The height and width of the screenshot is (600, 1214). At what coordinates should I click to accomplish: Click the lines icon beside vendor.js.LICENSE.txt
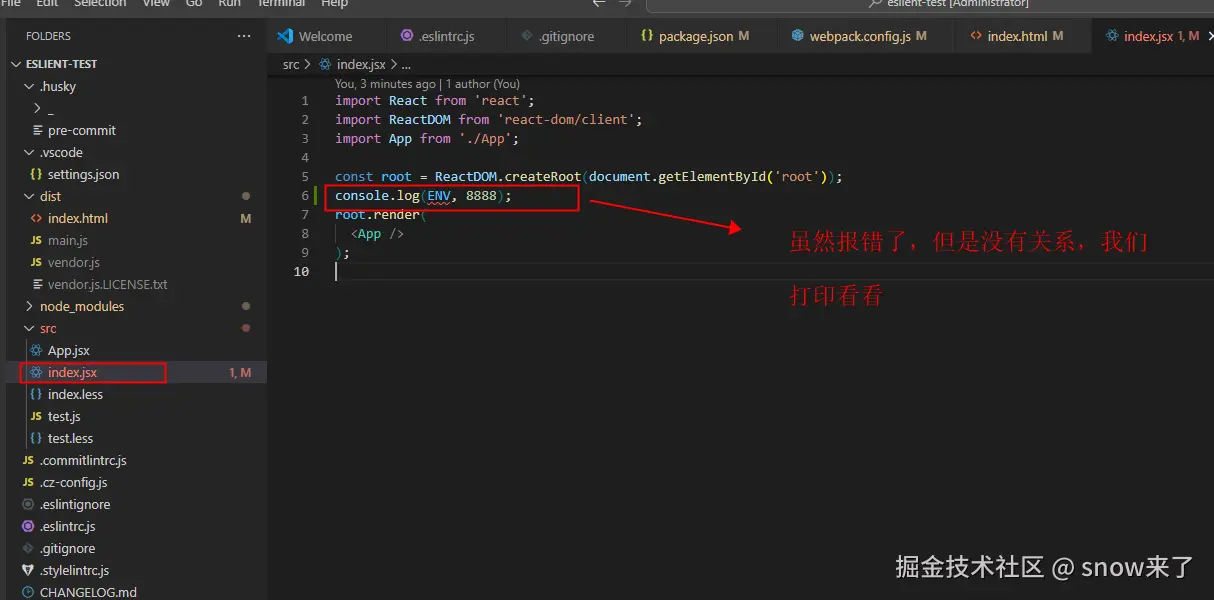pyautogui.click(x=36, y=284)
